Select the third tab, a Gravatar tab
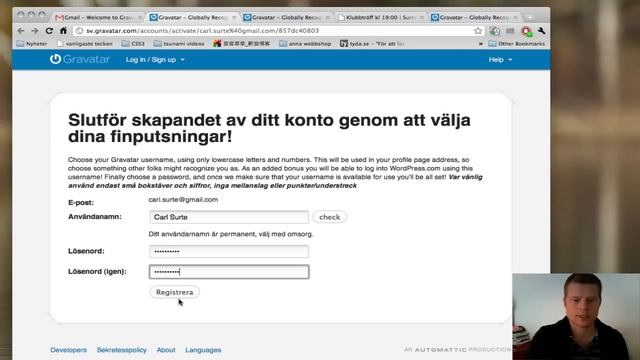The image size is (640, 360). pyautogui.click(x=286, y=17)
